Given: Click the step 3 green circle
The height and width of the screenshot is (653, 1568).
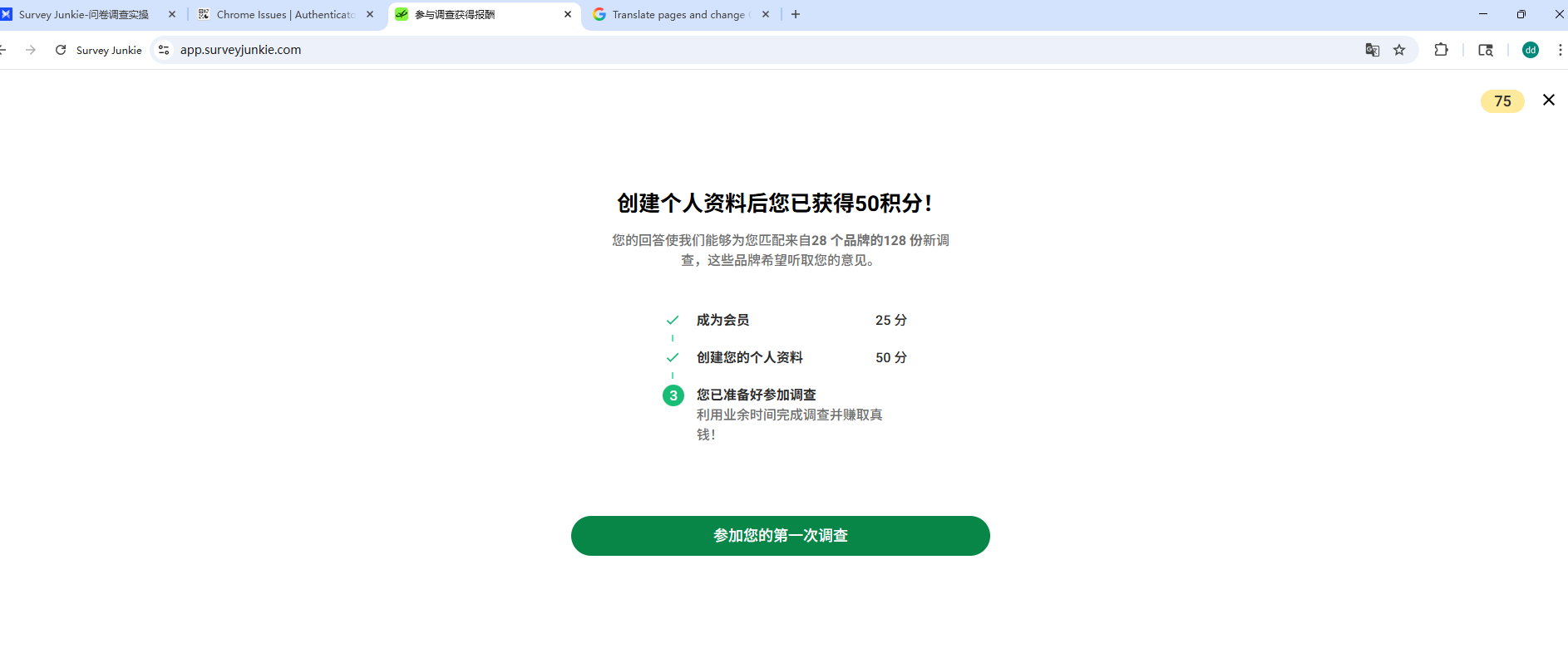Looking at the screenshot, I should 673,395.
